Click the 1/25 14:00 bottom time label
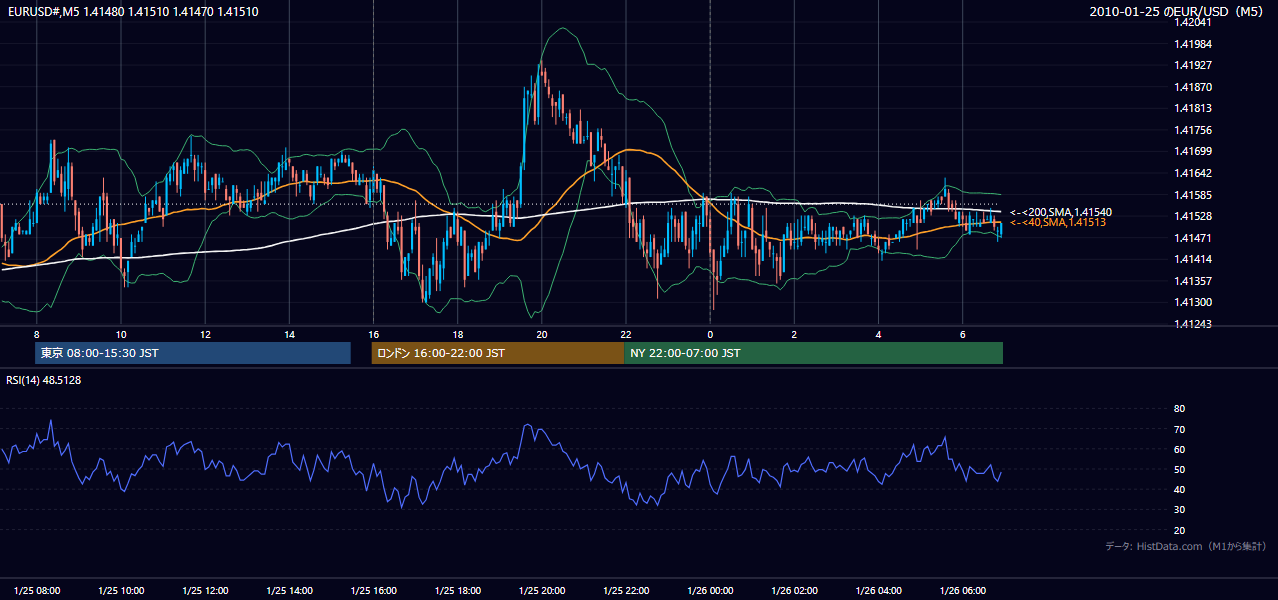This screenshot has width=1278, height=600. tap(290, 590)
